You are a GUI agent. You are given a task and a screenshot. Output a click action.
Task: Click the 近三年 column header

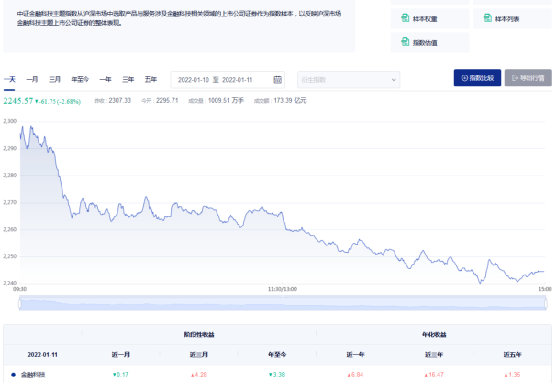(434, 354)
